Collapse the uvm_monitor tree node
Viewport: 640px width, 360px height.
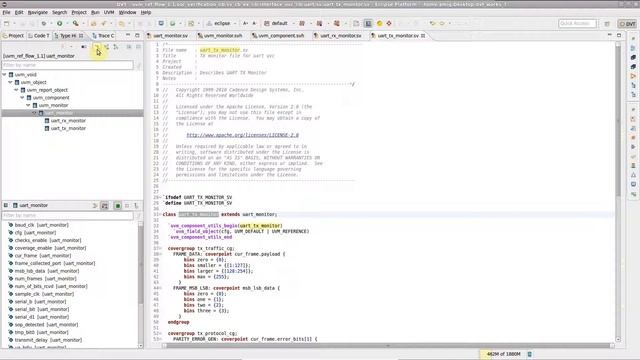pos(28,105)
